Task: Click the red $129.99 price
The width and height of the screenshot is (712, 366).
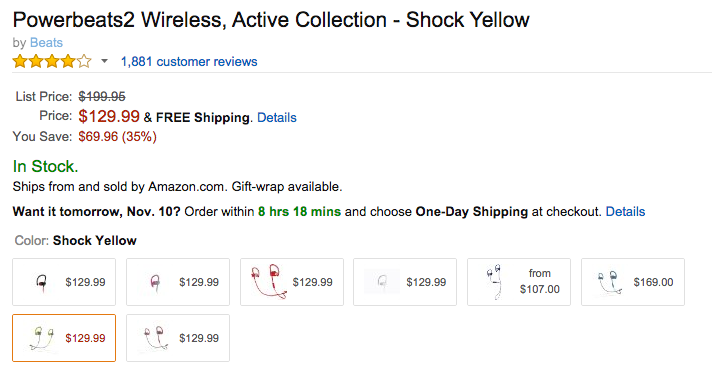Action: pyautogui.click(x=109, y=116)
